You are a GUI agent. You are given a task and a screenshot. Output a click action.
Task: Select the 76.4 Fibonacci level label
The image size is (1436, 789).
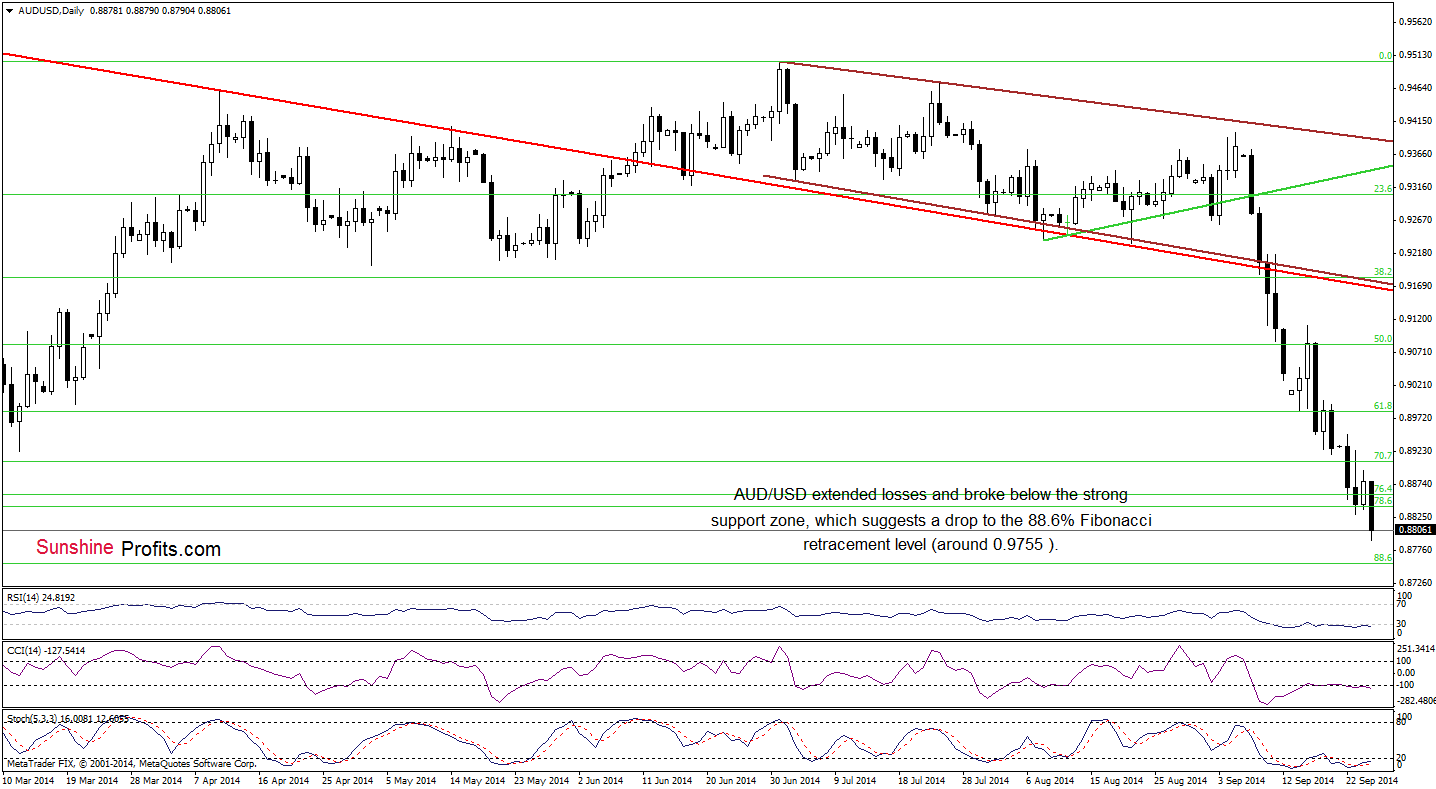pos(1383,488)
